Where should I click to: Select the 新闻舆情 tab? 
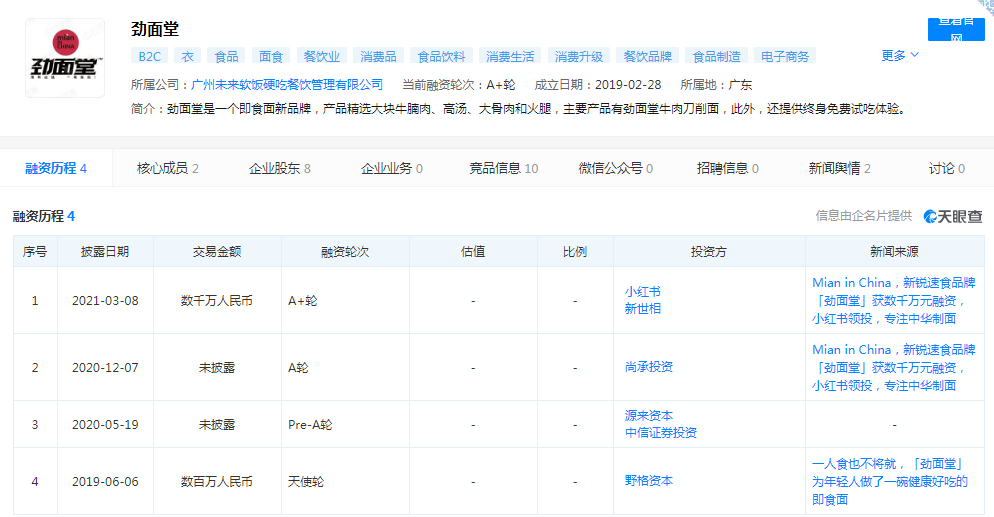(839, 168)
